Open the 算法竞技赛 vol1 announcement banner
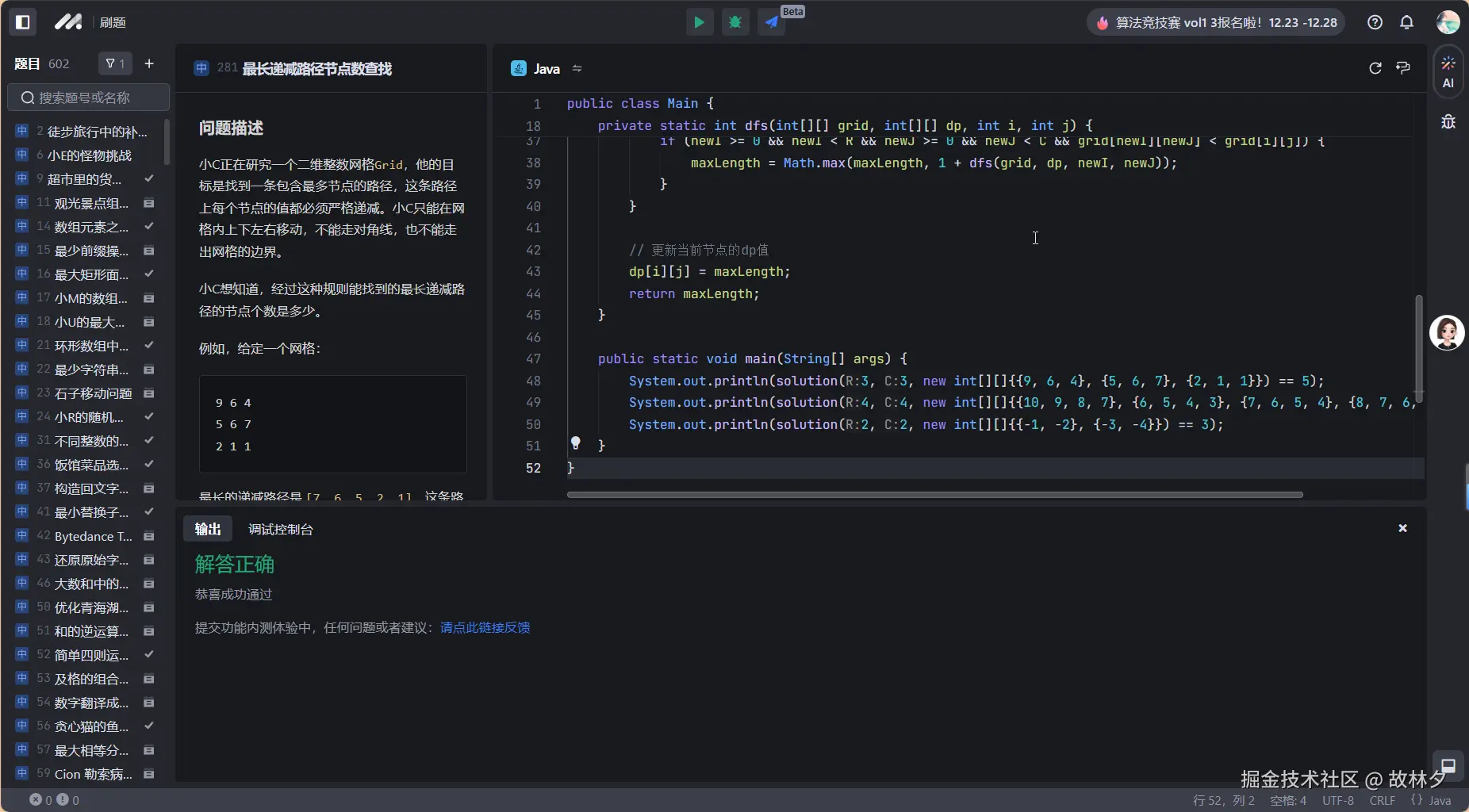The width and height of the screenshot is (1469, 812). tap(1218, 22)
